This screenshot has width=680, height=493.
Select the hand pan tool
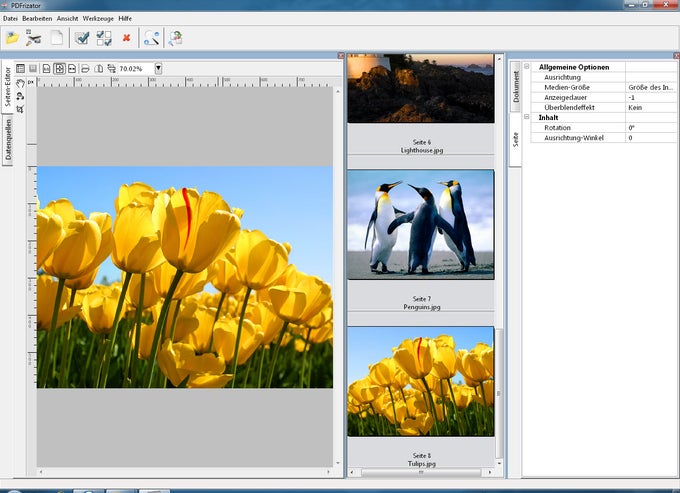click(20, 83)
